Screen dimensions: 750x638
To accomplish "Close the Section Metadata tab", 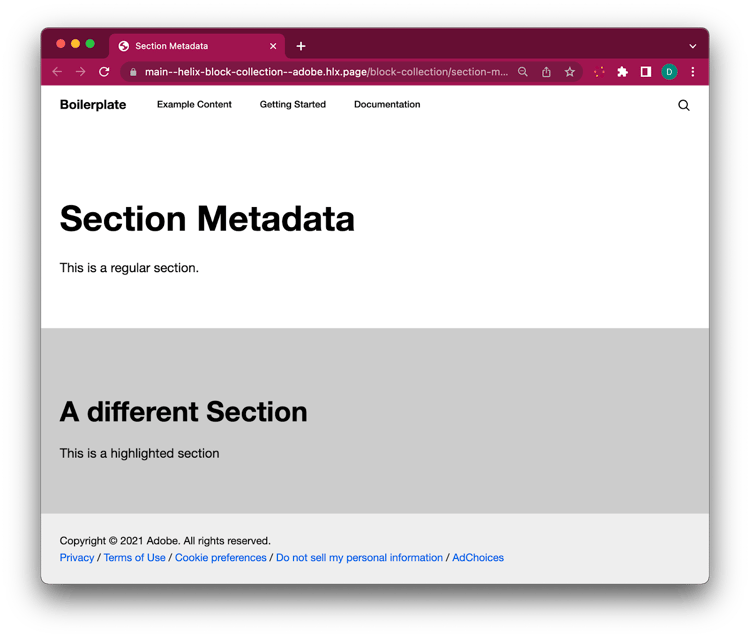I will (273, 46).
